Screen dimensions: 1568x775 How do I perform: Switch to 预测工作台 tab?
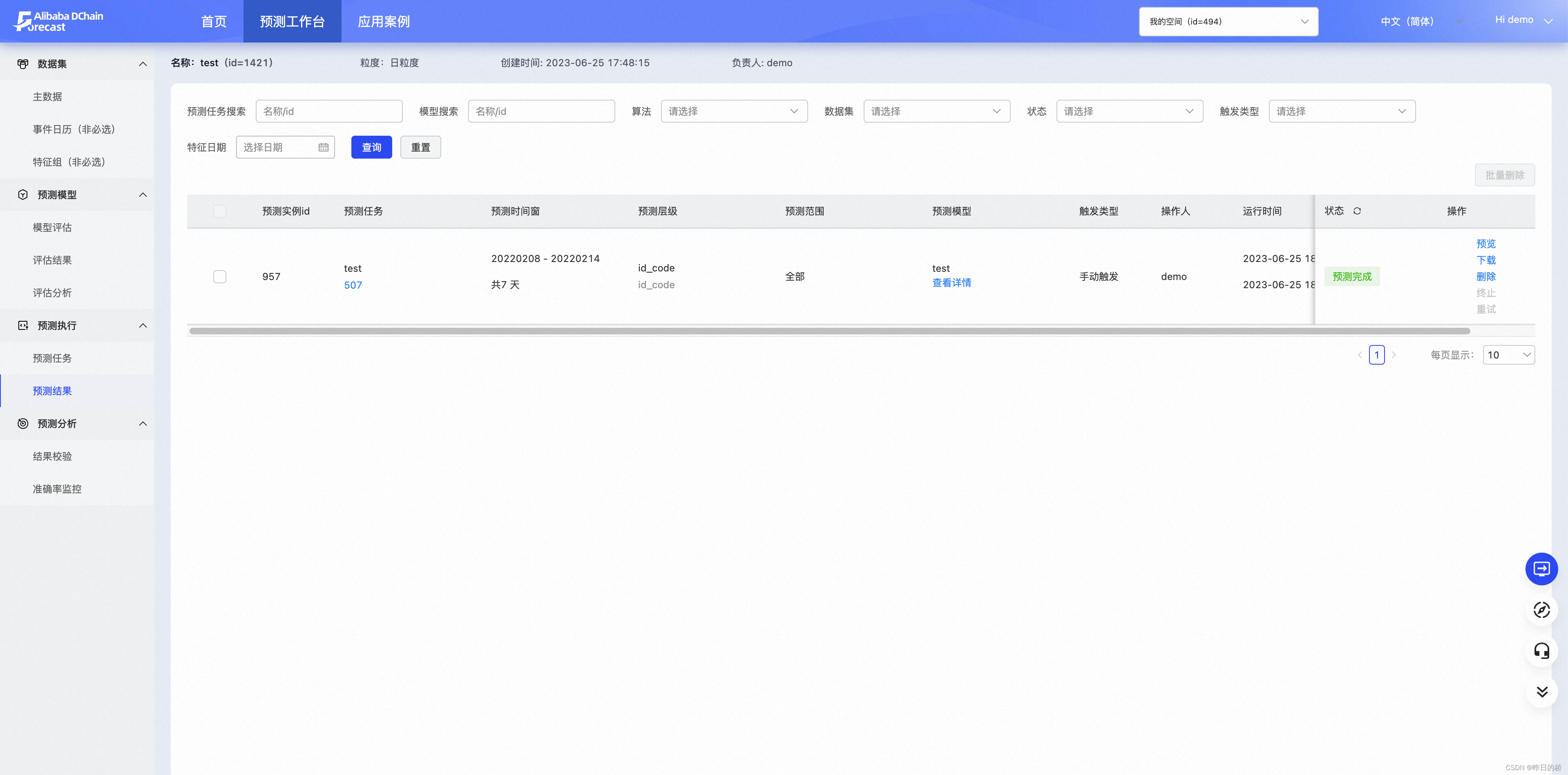point(292,21)
